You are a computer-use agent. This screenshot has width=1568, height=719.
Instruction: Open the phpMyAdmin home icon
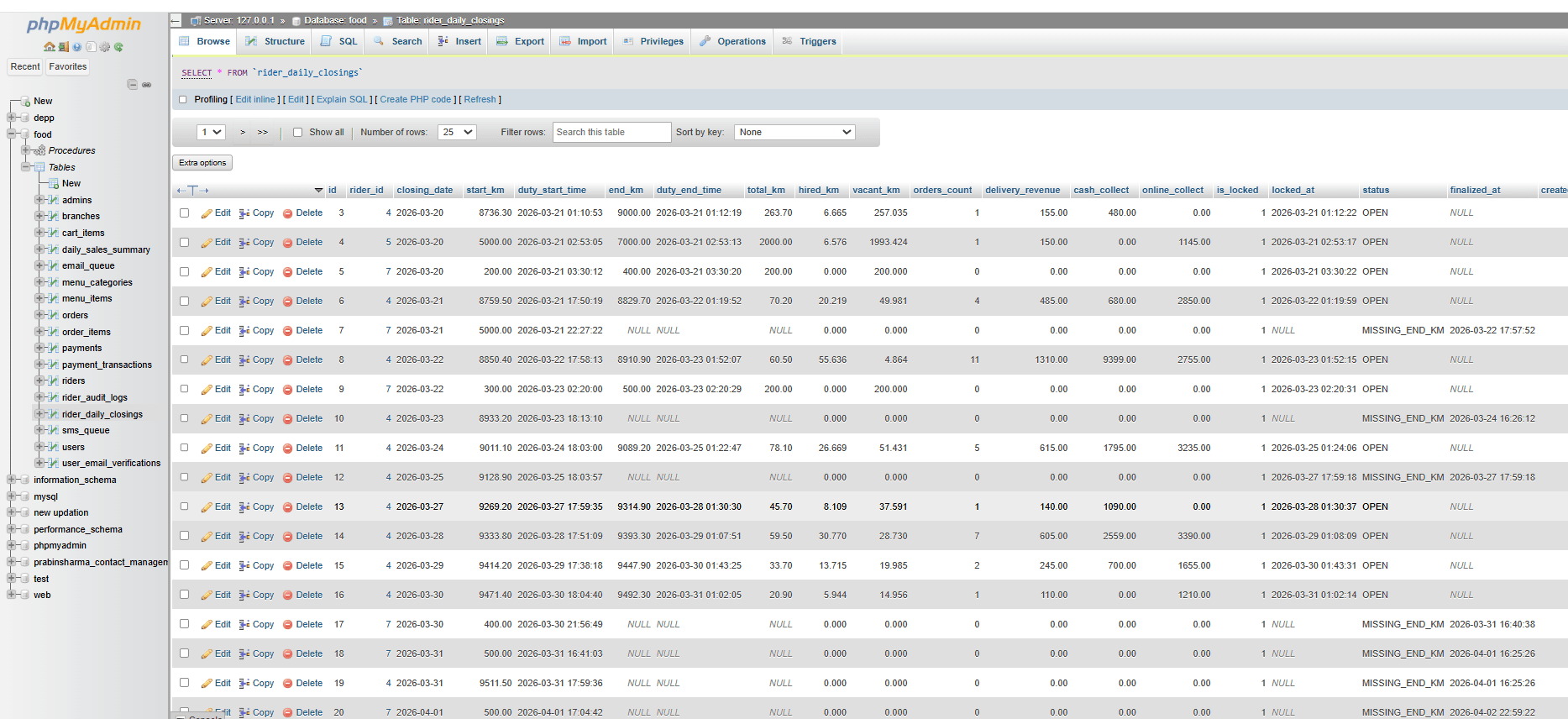(50, 47)
